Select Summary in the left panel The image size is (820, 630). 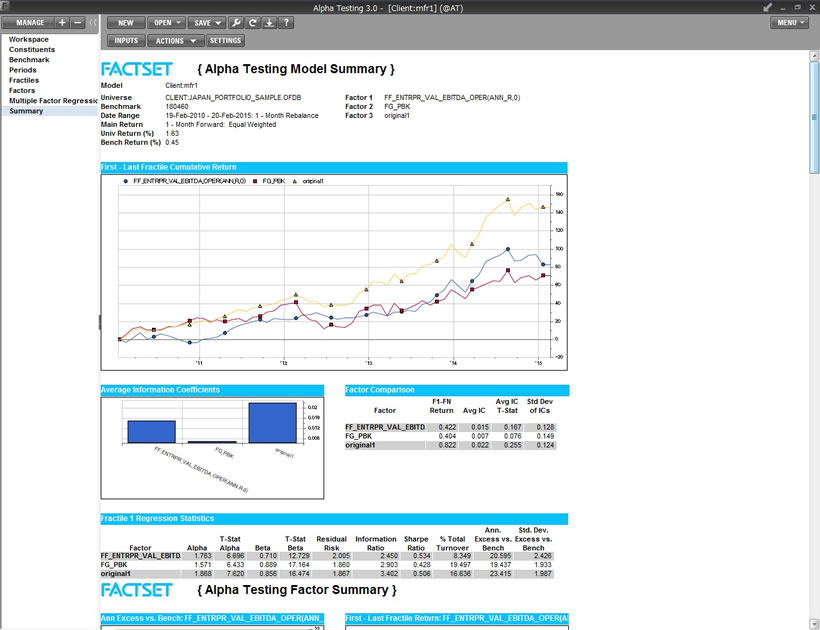pos(50,111)
